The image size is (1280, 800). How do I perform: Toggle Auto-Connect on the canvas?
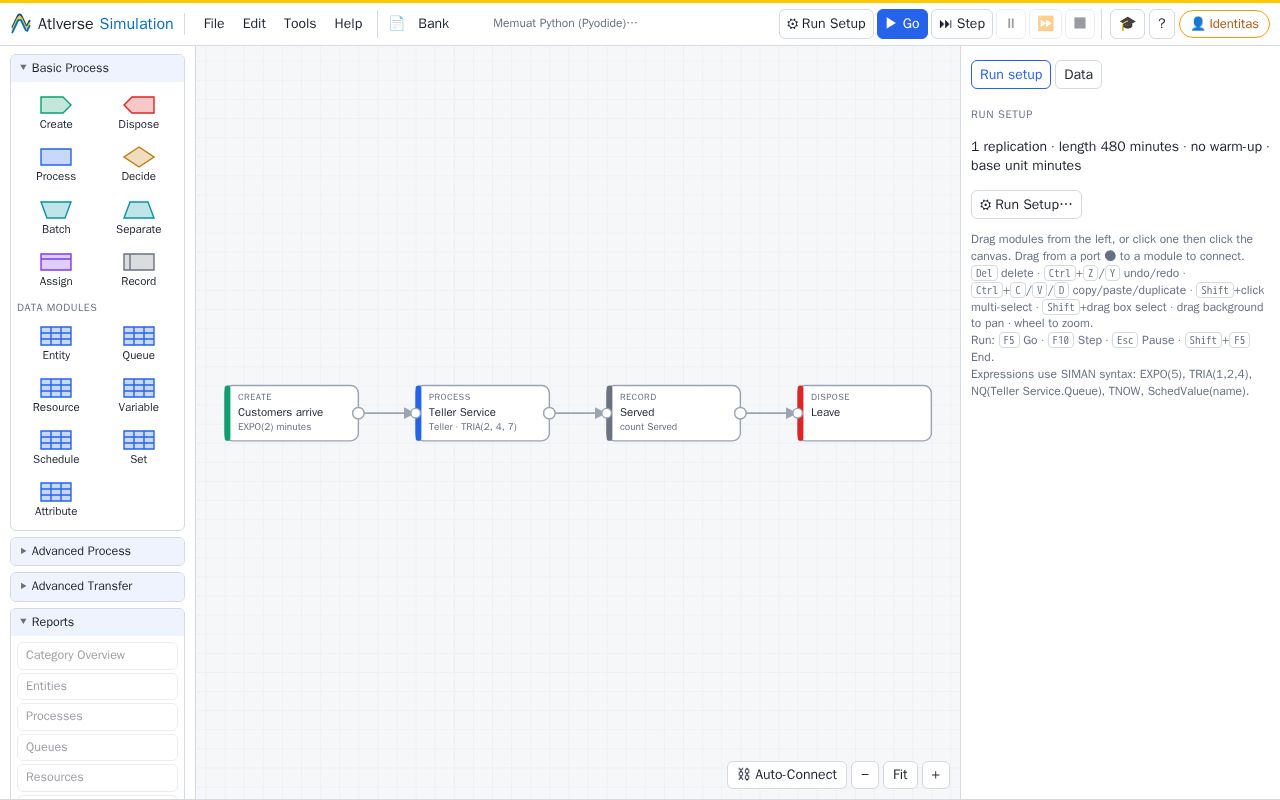click(787, 775)
